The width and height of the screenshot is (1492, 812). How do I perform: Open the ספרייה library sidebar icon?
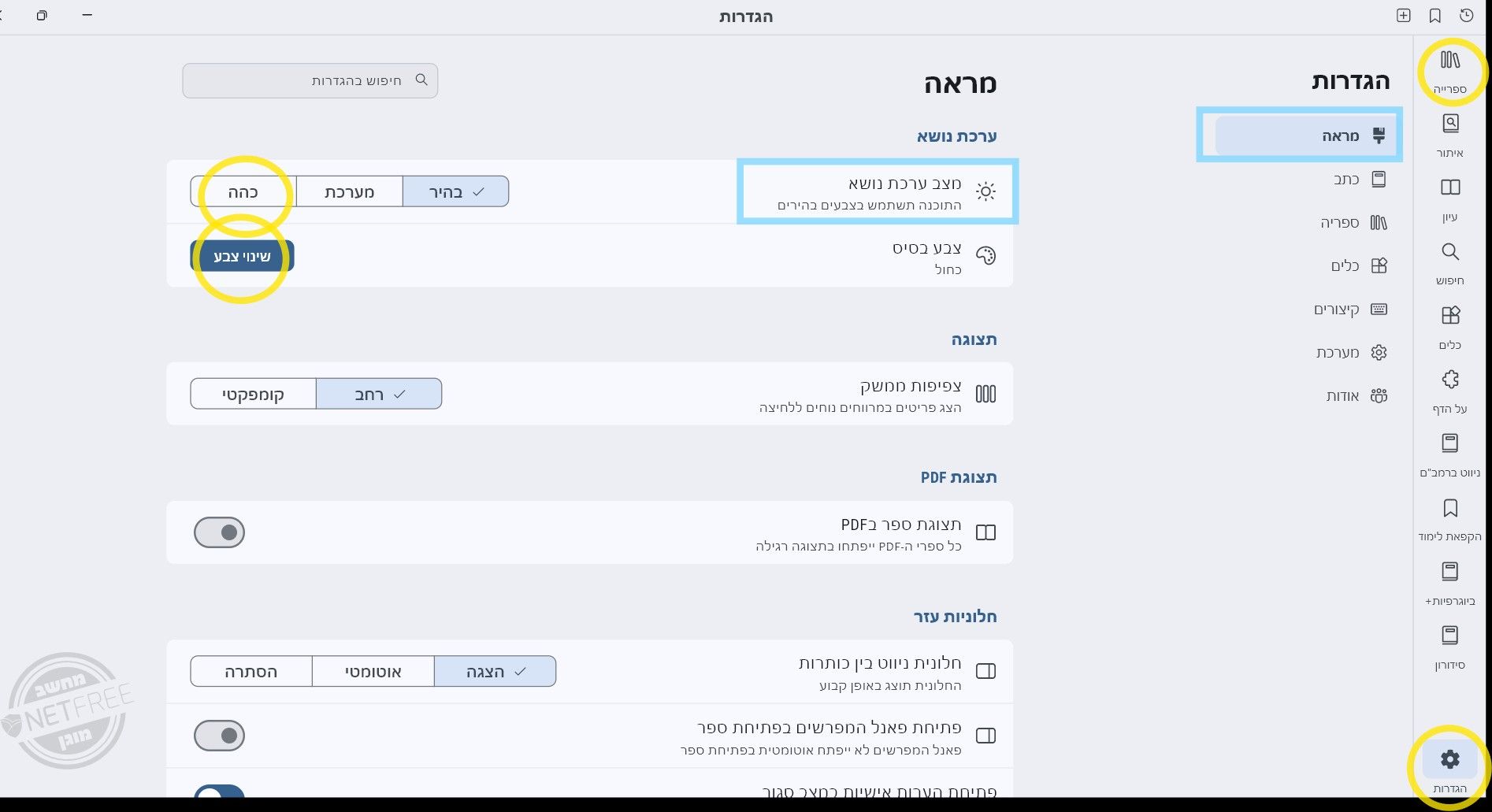(1449, 70)
